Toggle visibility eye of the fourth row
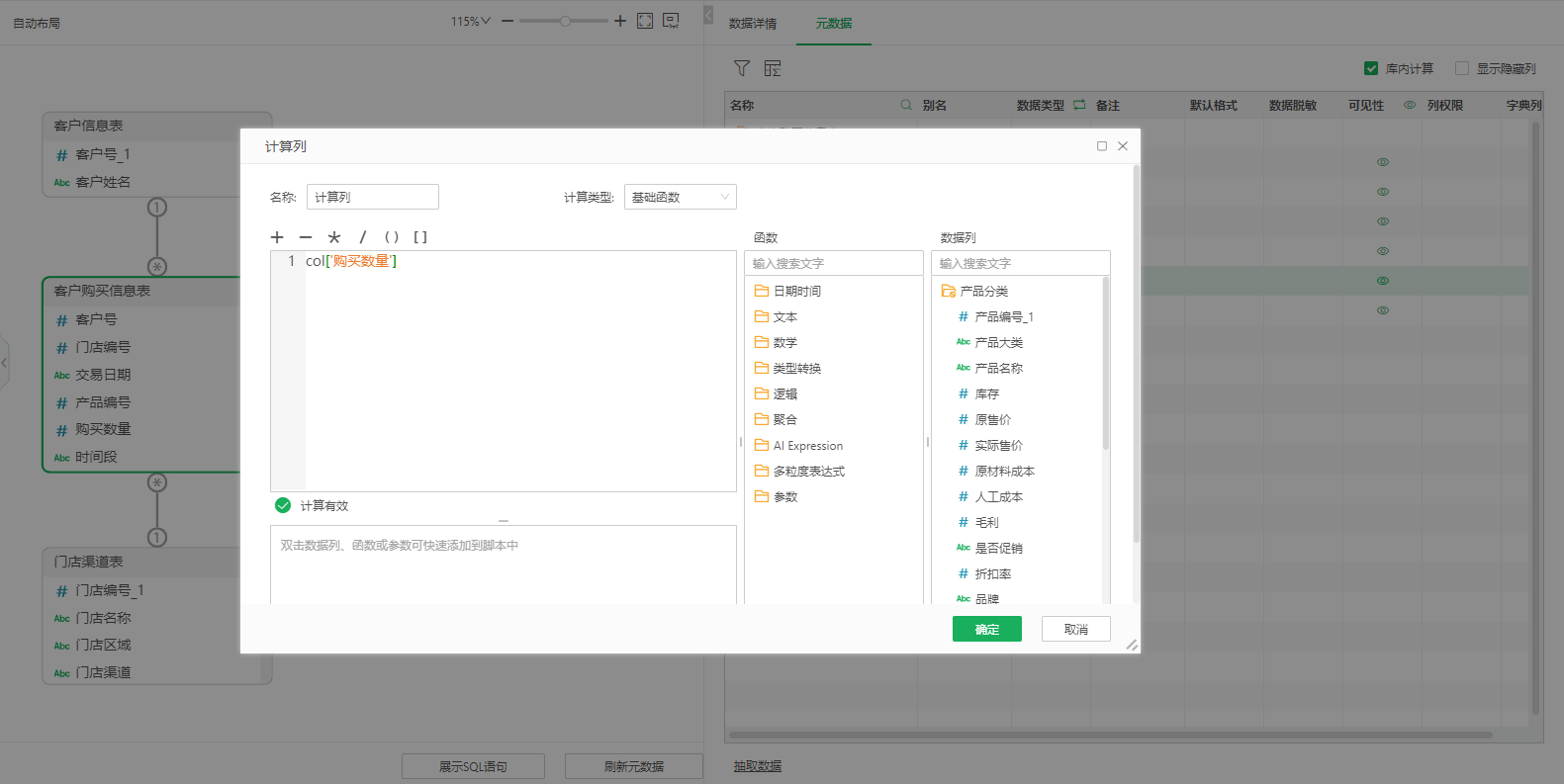The height and width of the screenshot is (784, 1564). 1383,251
